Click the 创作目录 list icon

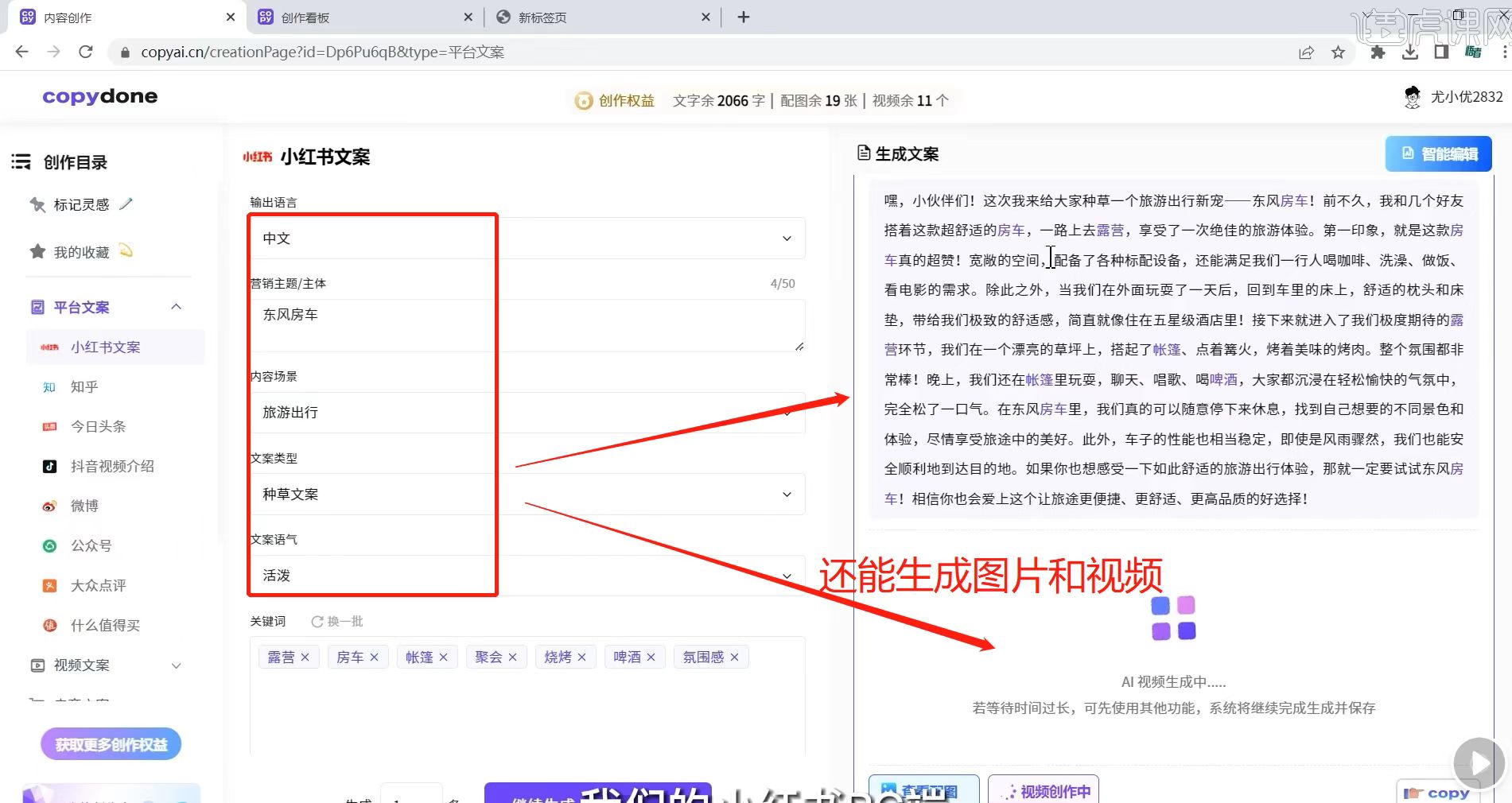point(21,162)
